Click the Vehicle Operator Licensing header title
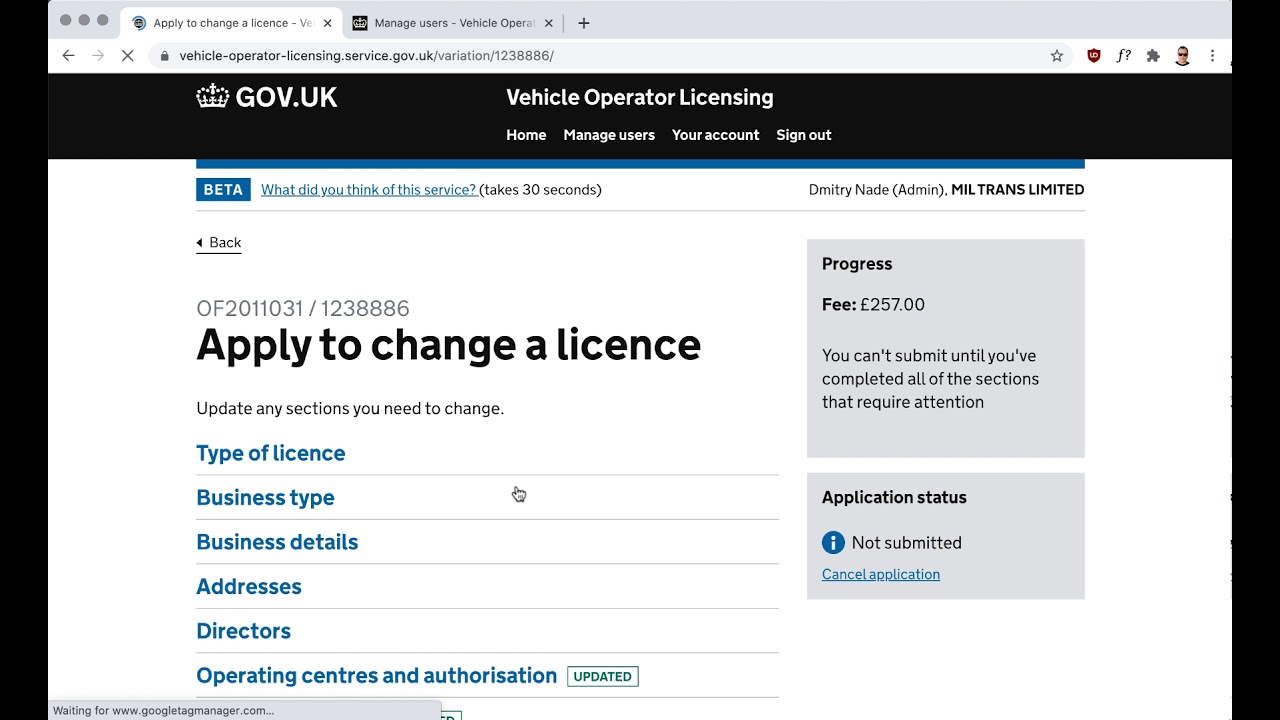Viewport: 1280px width, 720px height. 640,97
